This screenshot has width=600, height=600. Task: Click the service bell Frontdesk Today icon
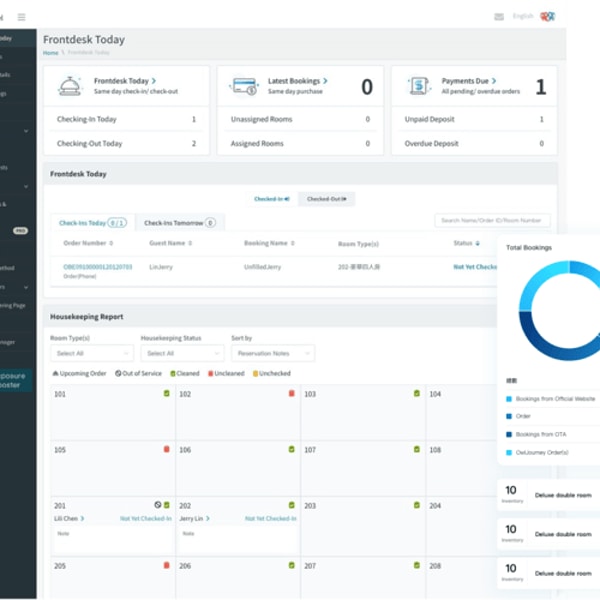(x=70, y=86)
